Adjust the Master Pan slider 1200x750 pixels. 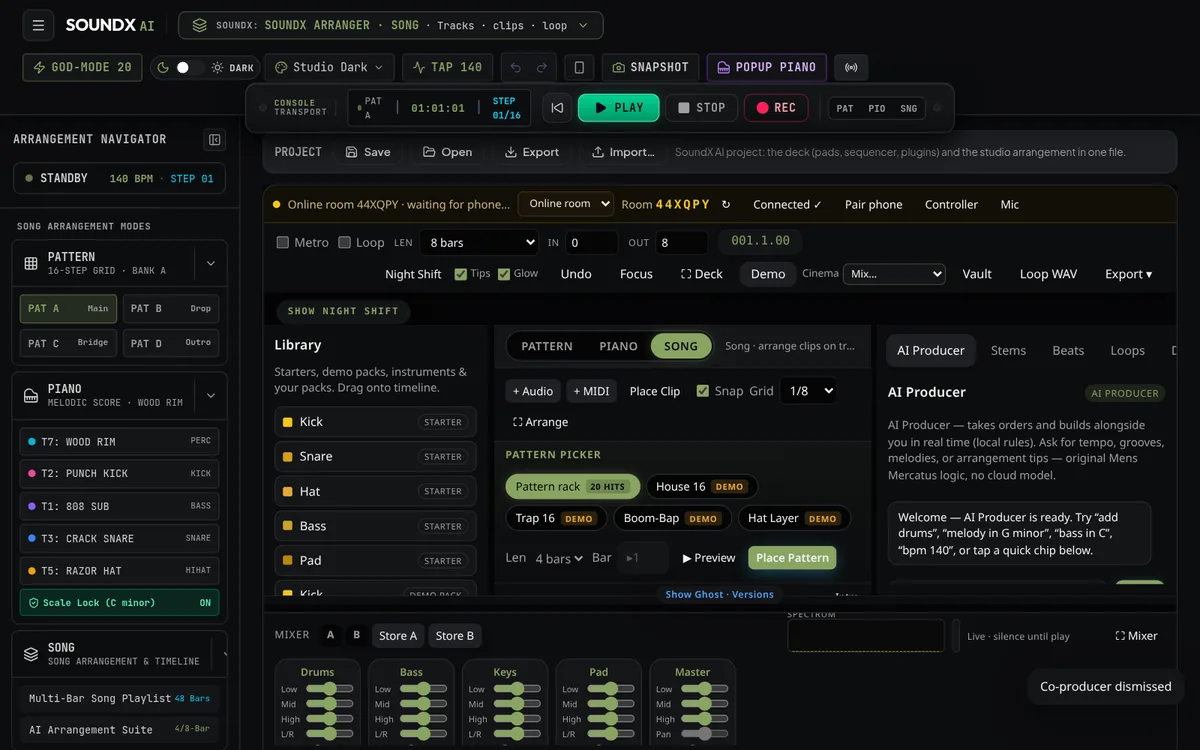[x=705, y=734]
